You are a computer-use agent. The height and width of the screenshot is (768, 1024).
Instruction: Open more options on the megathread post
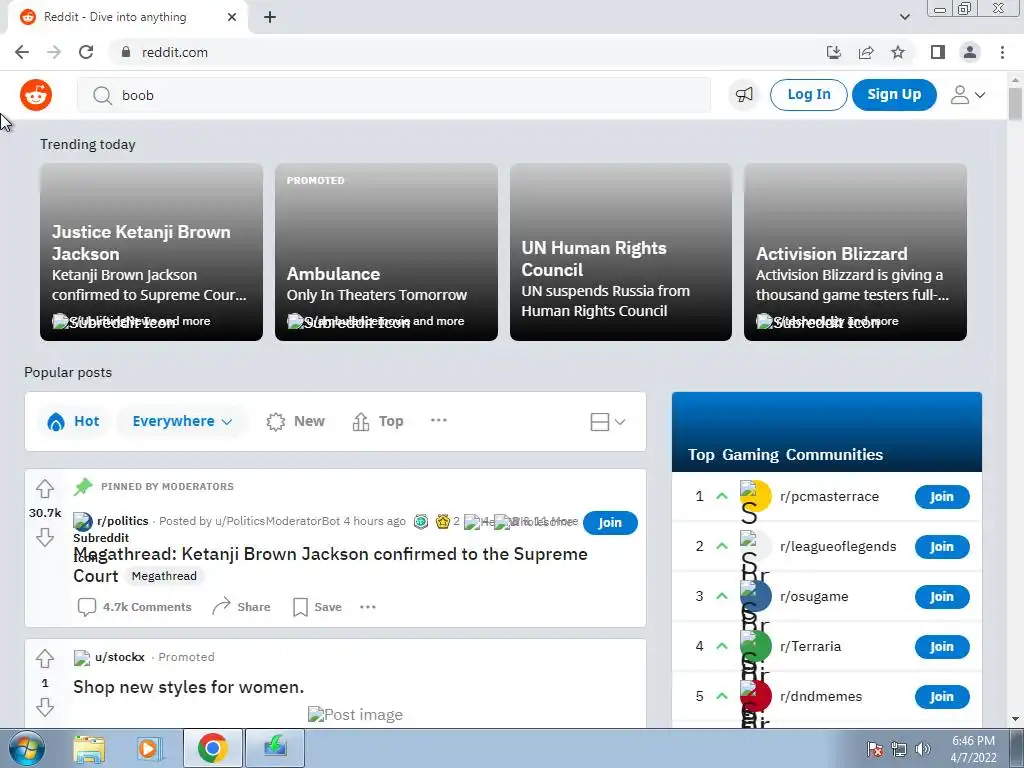pyautogui.click(x=368, y=607)
